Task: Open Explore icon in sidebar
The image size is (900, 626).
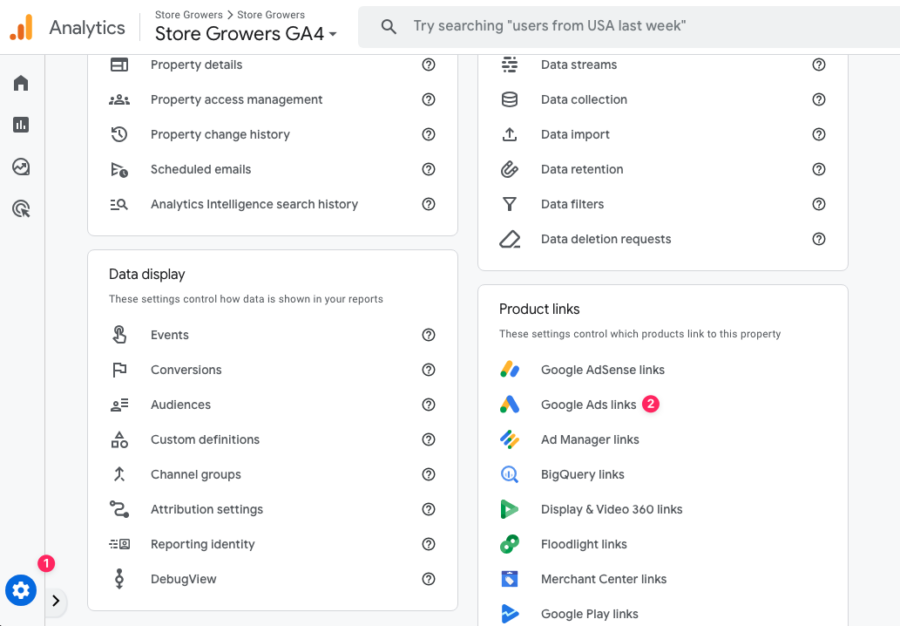Action: [x=21, y=167]
